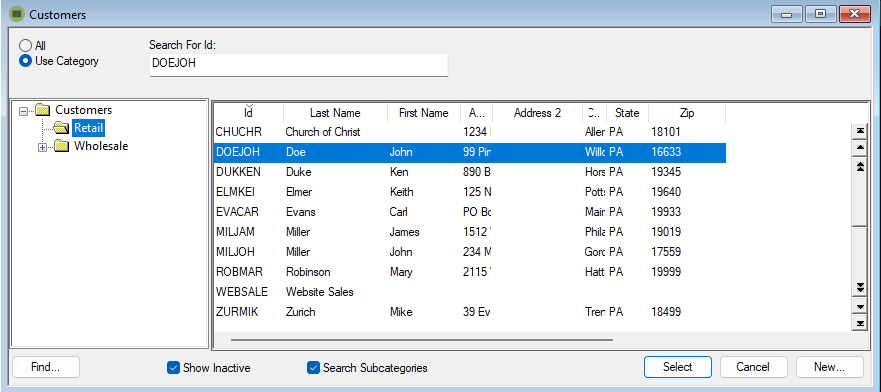
Task: Click the page-up double-arrow button
Action: point(859,166)
